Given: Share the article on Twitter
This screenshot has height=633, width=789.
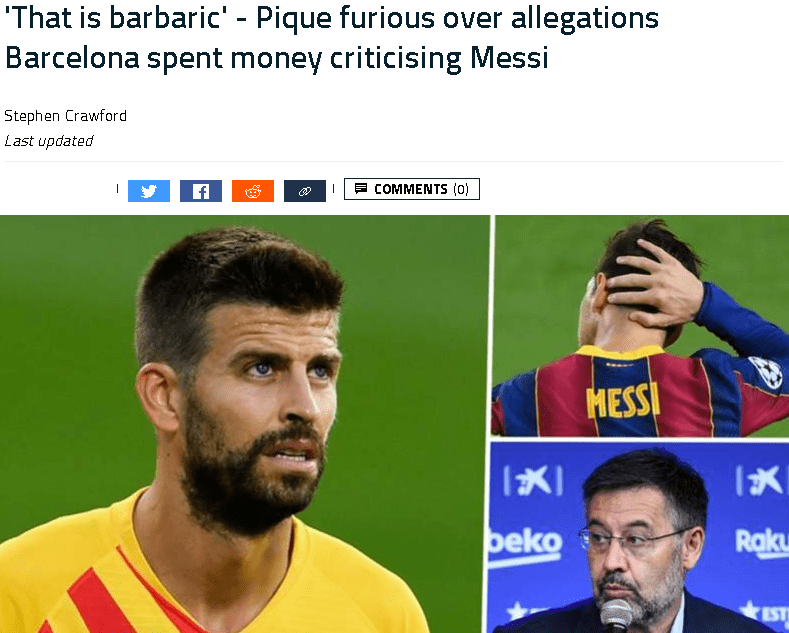Looking at the screenshot, I should click(149, 191).
